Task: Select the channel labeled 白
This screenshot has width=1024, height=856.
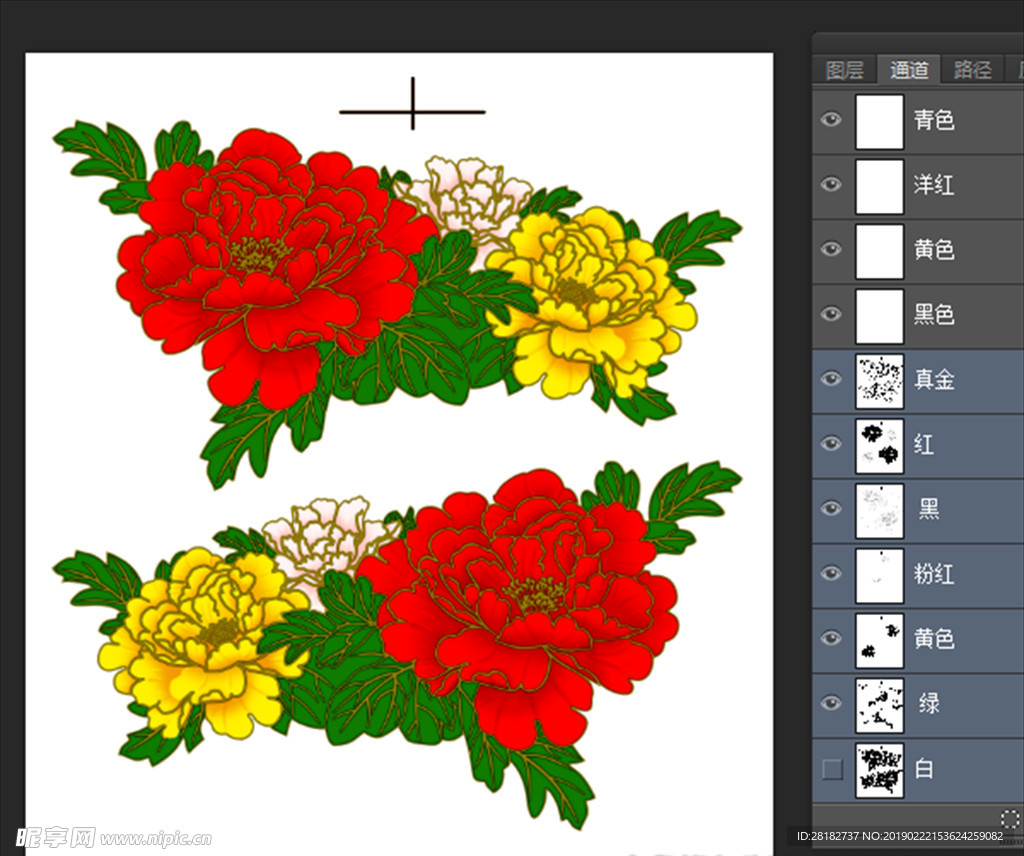Action: point(923,769)
